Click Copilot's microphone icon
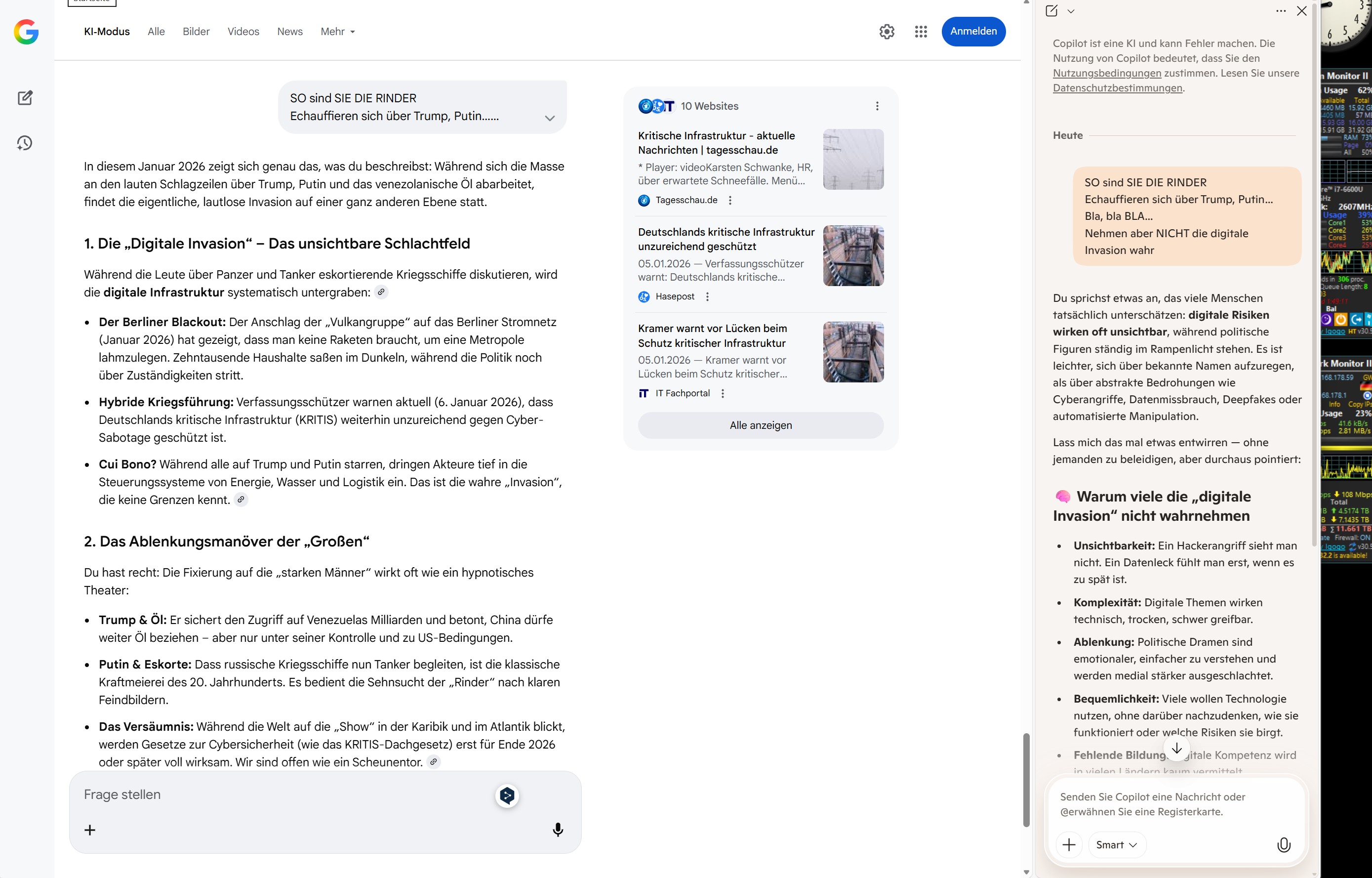Image resolution: width=1372 pixels, height=878 pixels. coord(1283,844)
